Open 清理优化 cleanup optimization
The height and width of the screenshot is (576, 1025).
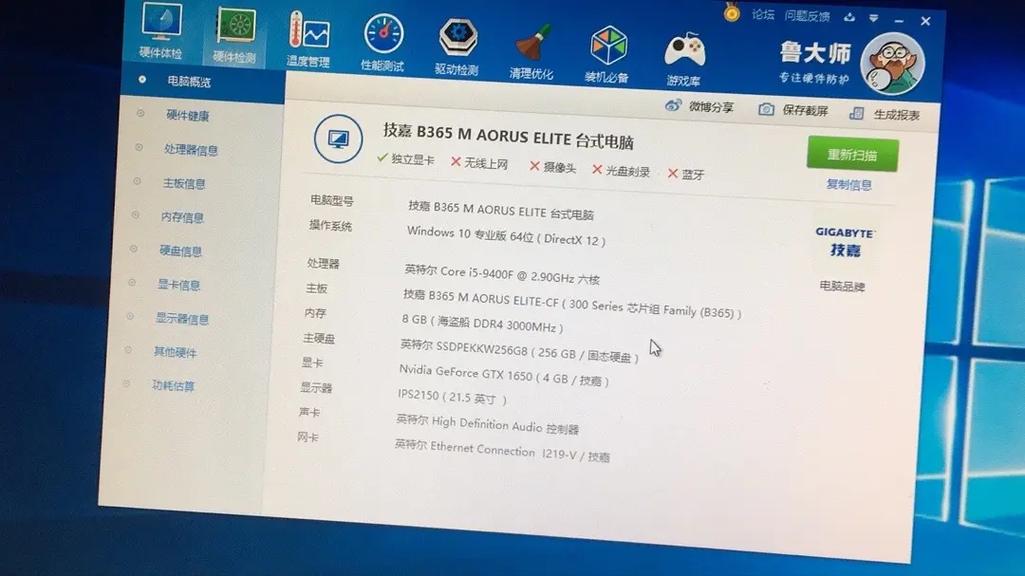click(532, 52)
